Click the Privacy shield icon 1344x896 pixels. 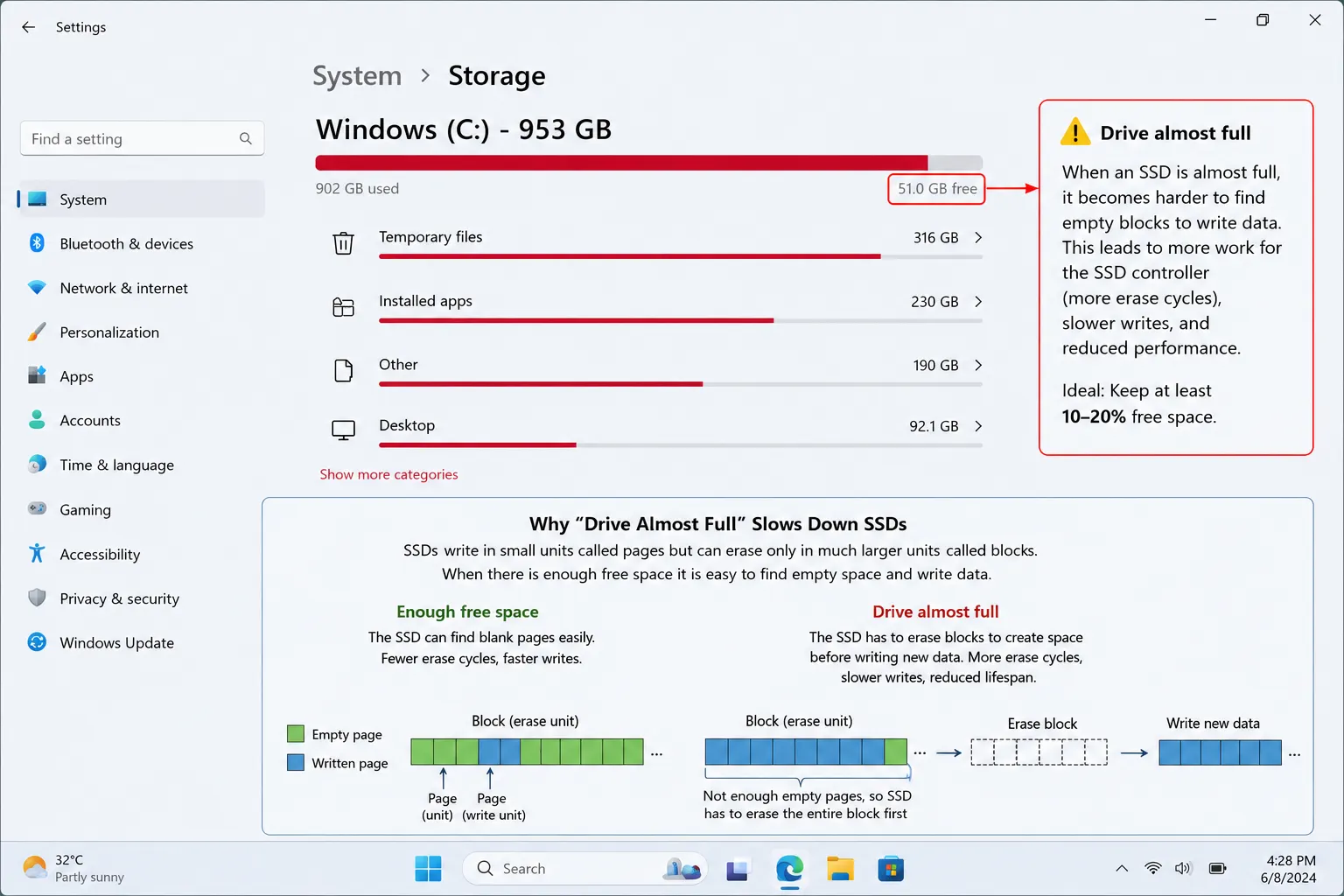point(37,598)
